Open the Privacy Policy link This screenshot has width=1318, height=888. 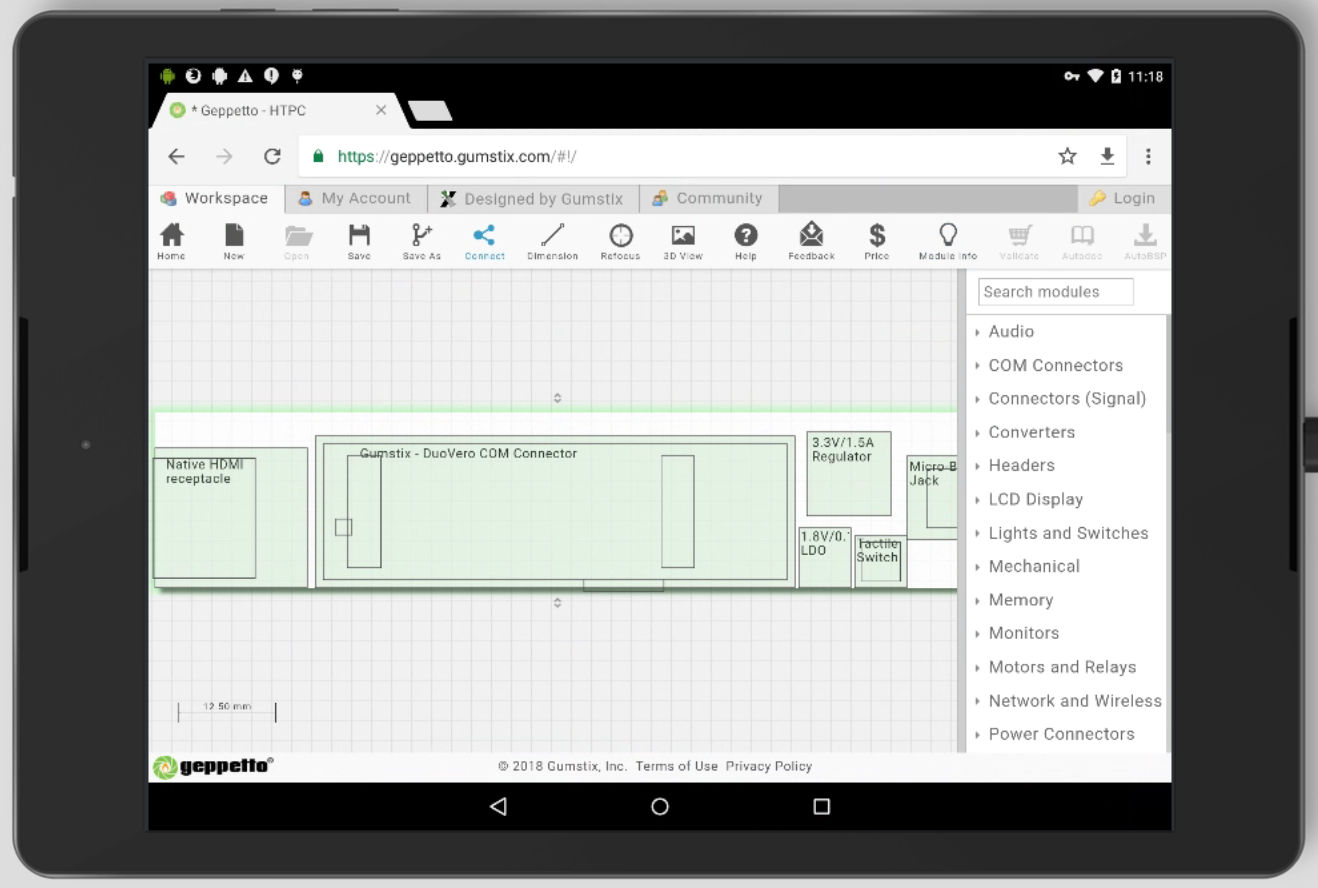click(769, 766)
